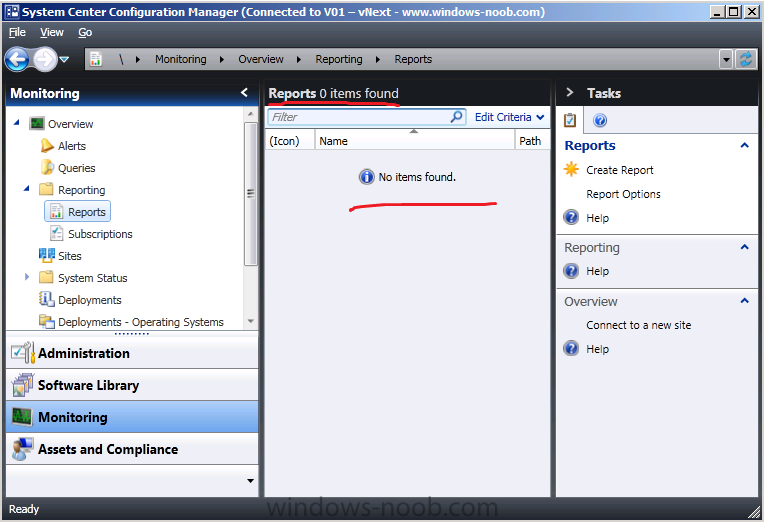Click the Alerts tree label

click(72, 146)
